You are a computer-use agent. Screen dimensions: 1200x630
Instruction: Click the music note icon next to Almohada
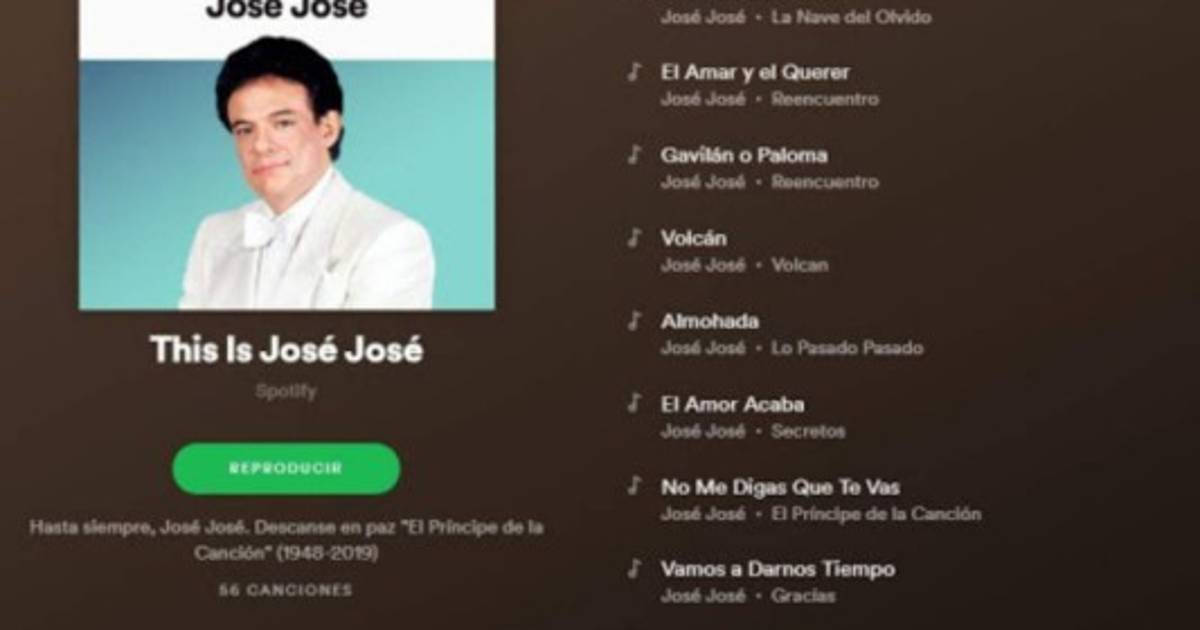(x=633, y=320)
